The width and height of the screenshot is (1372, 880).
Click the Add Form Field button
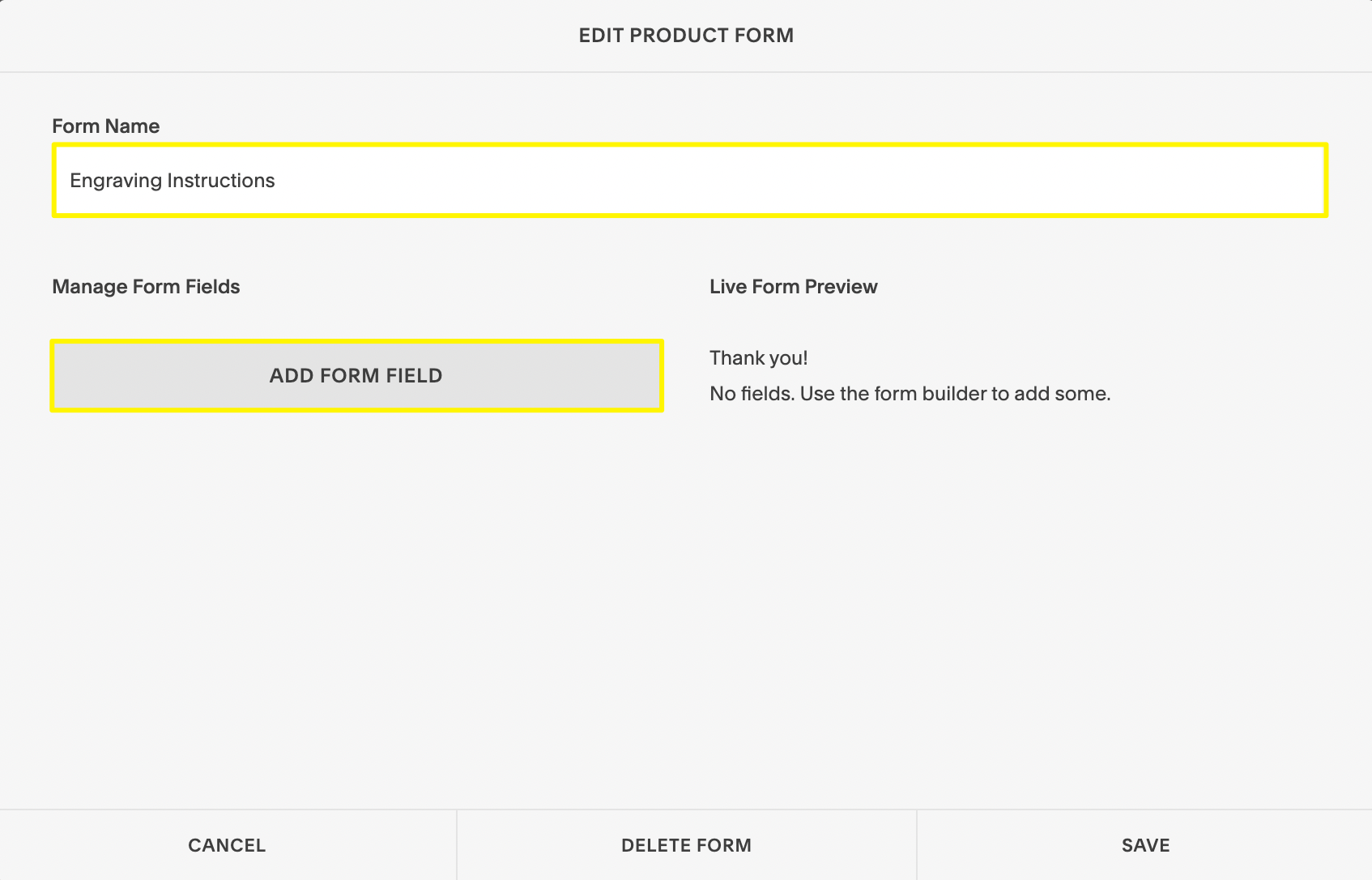click(356, 375)
